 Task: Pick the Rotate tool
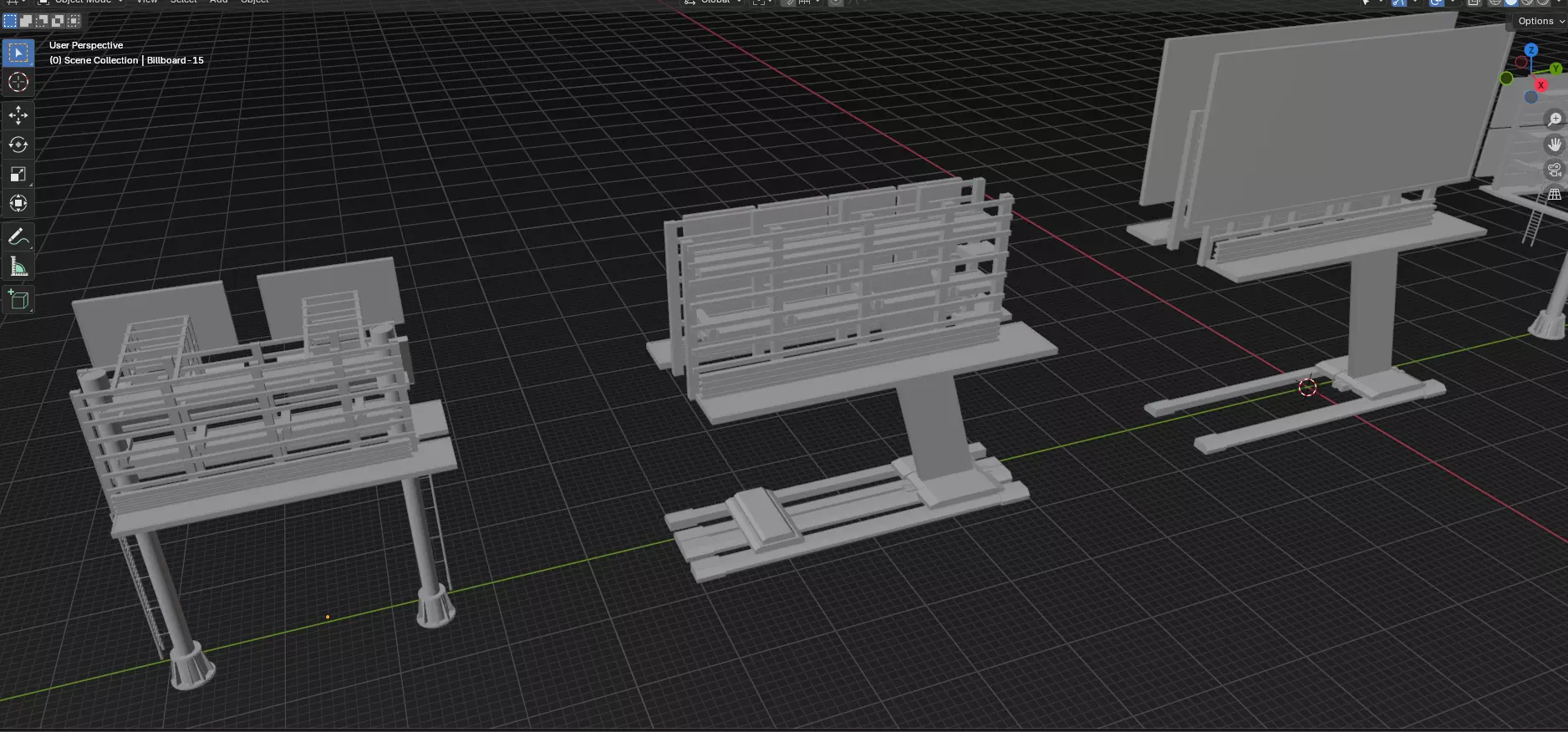pos(18,145)
